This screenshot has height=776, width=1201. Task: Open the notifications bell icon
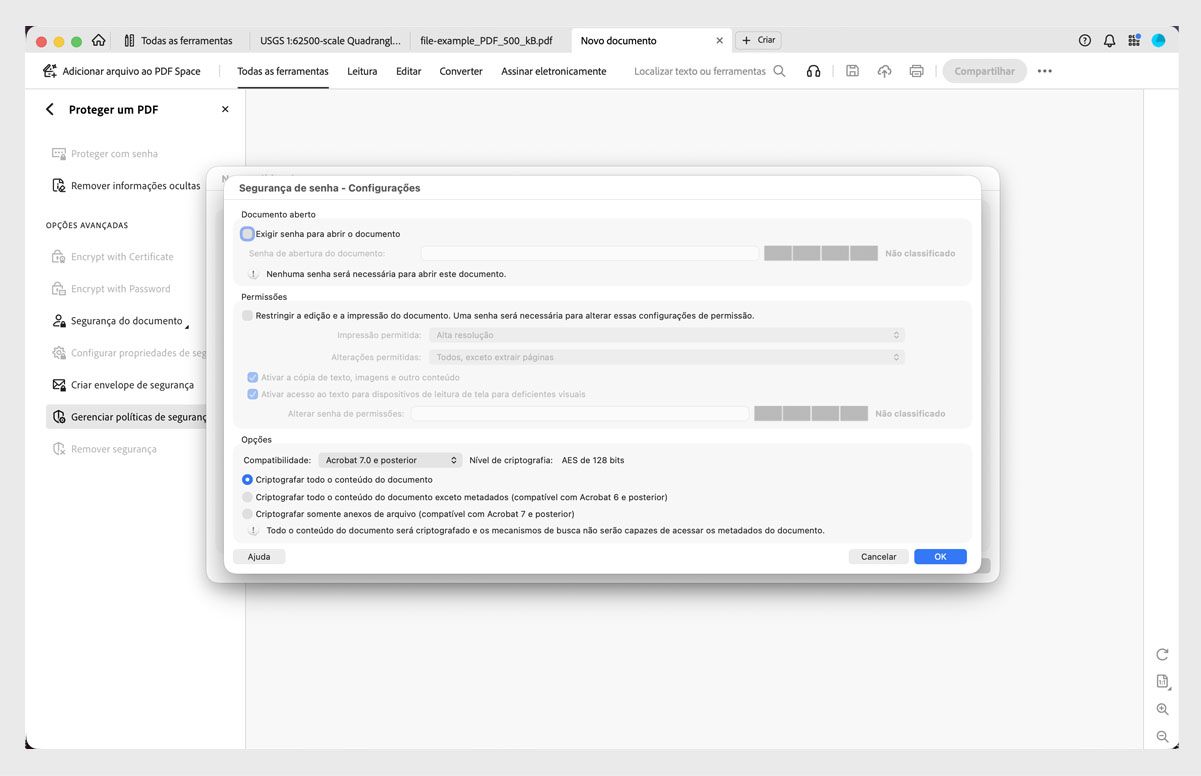[1109, 41]
